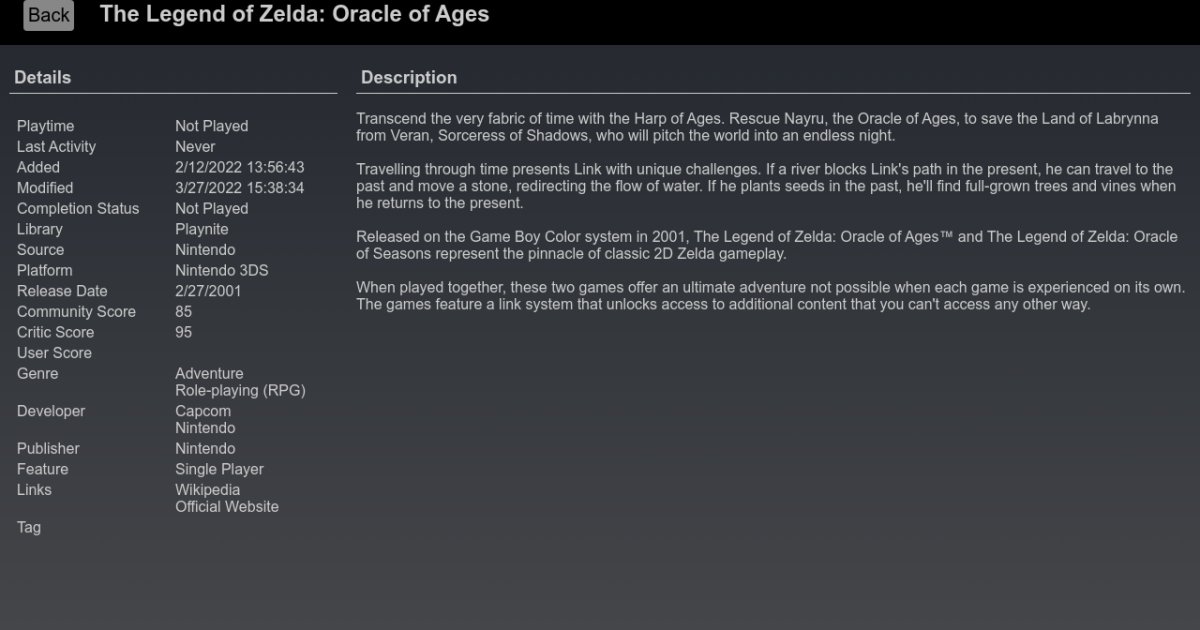Click the Description section heading

408,78
